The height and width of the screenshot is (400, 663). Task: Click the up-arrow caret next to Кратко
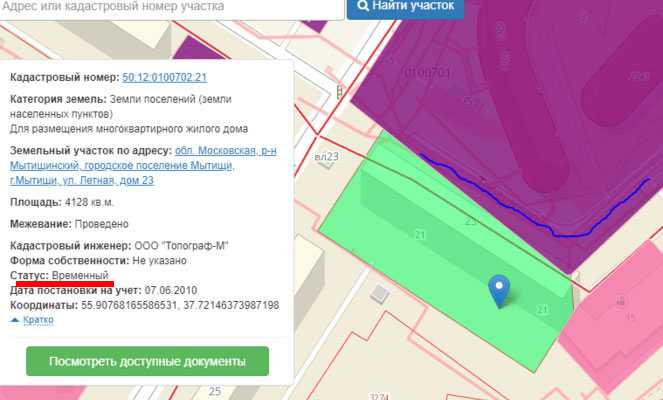15,320
